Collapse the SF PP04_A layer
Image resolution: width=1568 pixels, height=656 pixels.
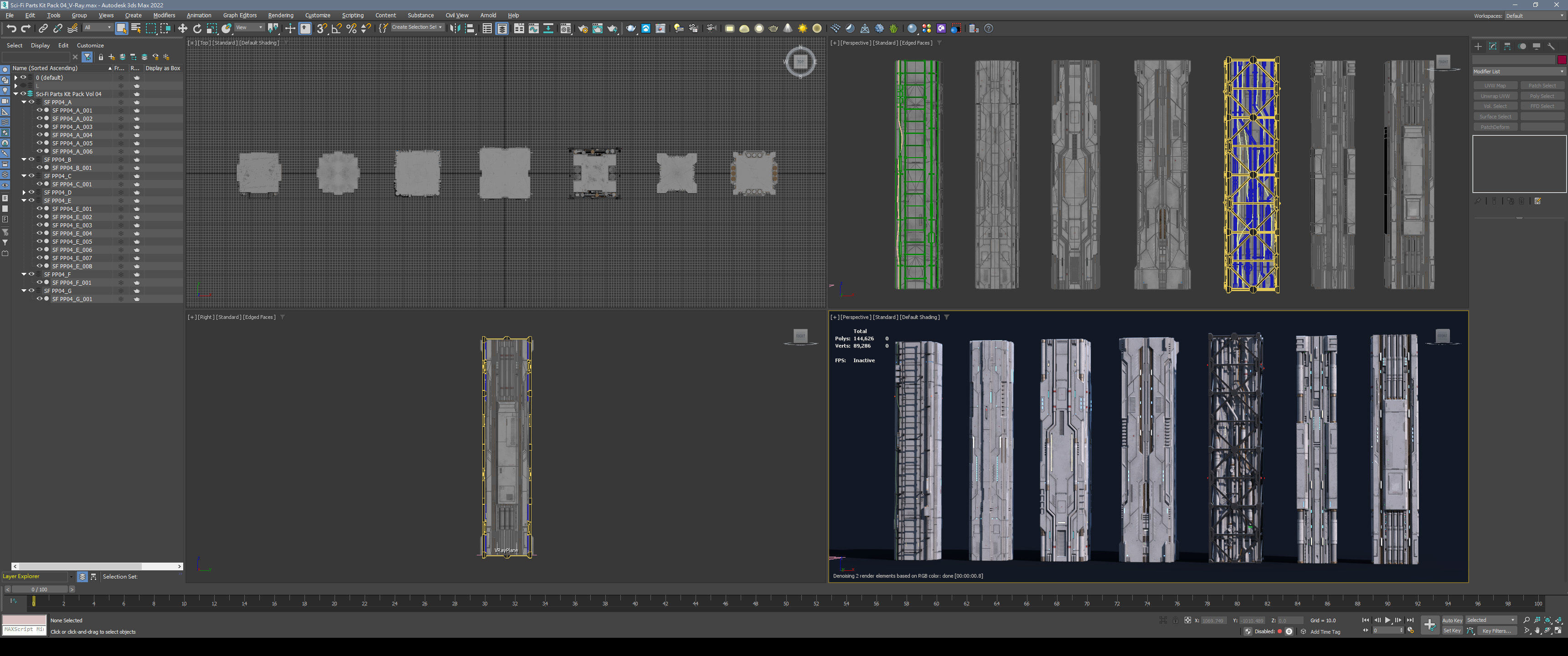[x=24, y=102]
